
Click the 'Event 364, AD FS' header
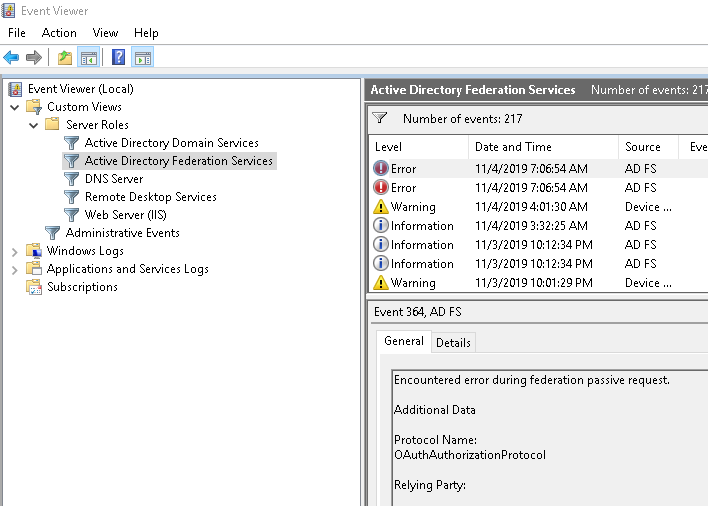coord(418,312)
